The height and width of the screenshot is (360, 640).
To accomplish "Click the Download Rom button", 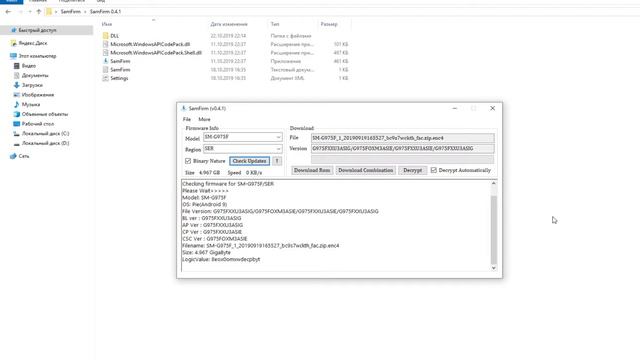I will pos(312,170).
